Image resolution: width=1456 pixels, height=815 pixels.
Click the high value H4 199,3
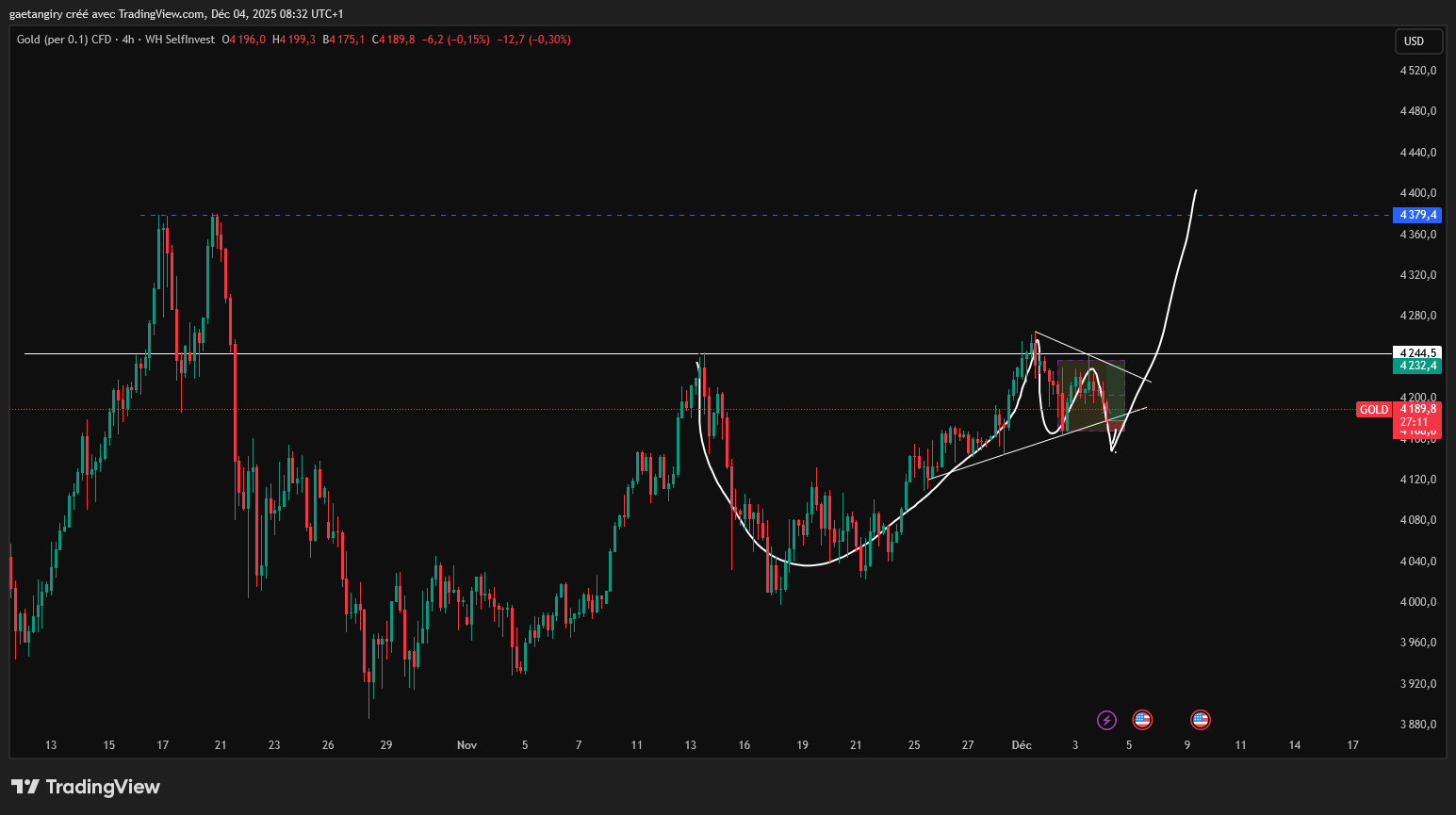tap(294, 40)
